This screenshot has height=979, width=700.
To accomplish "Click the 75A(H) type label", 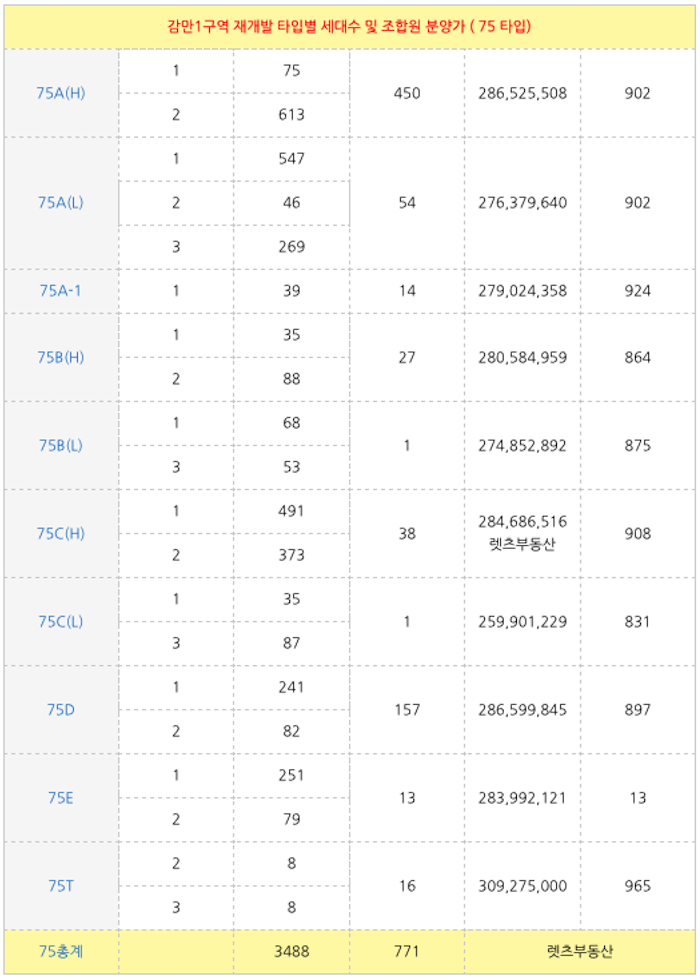I will (x=61, y=93).
